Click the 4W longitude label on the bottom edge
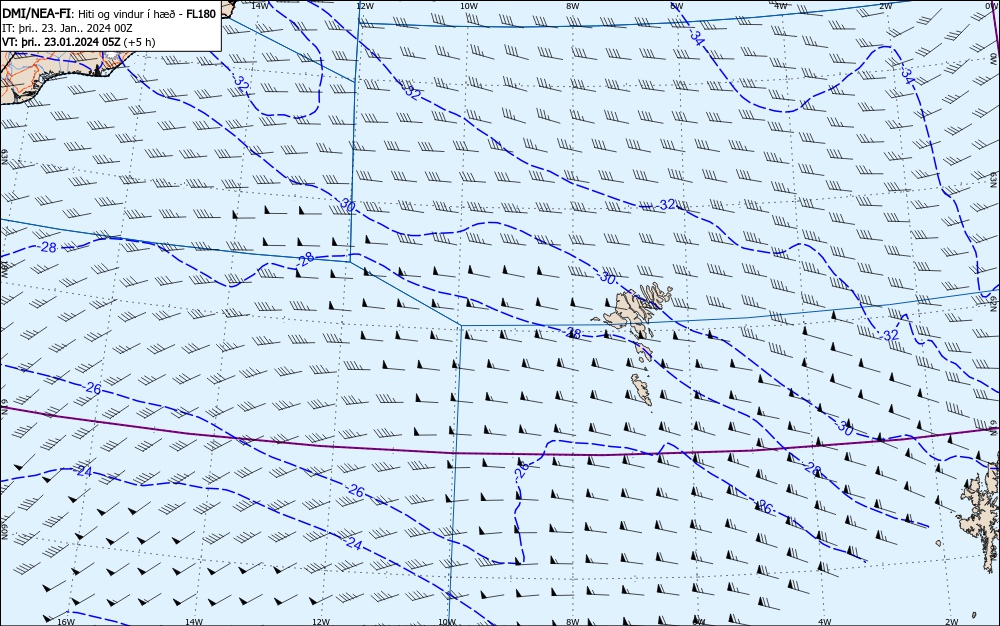Screen dimensions: 1000x626 tap(825, 622)
